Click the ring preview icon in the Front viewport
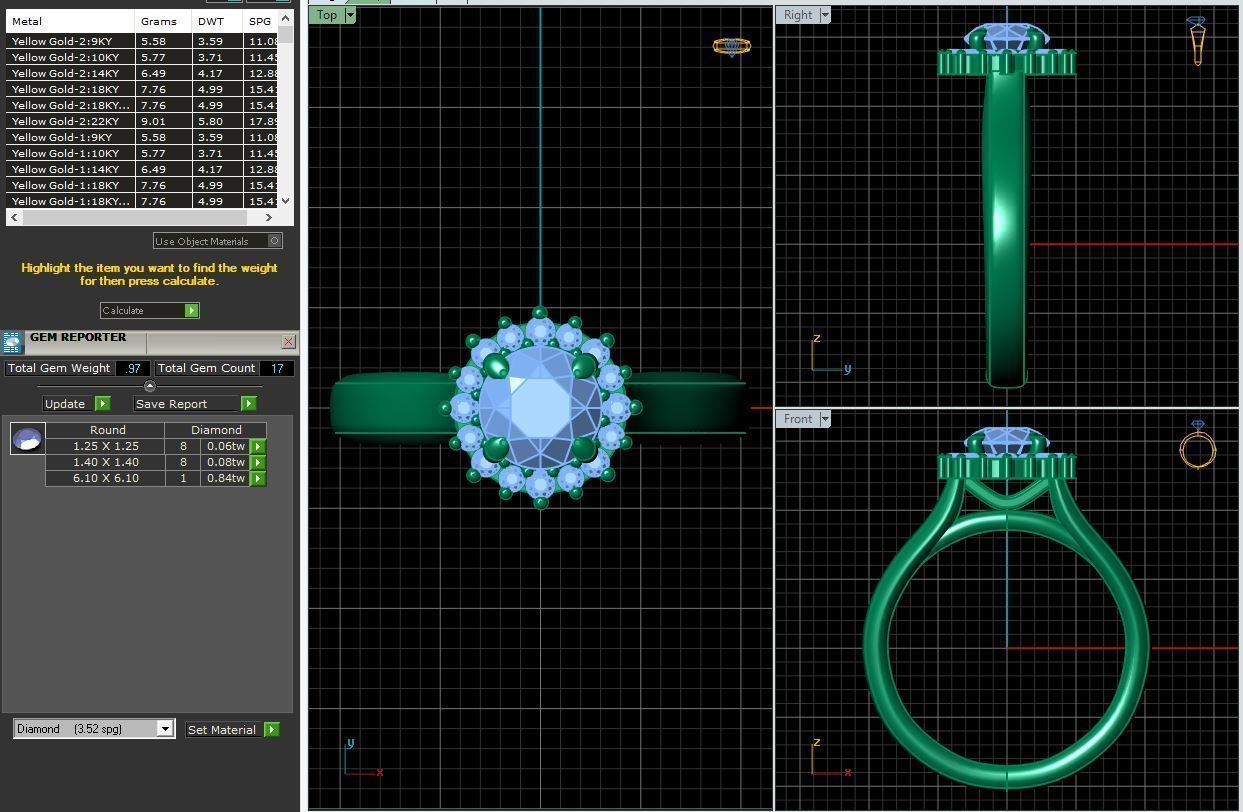Viewport: 1243px width, 812px height. point(1197,445)
